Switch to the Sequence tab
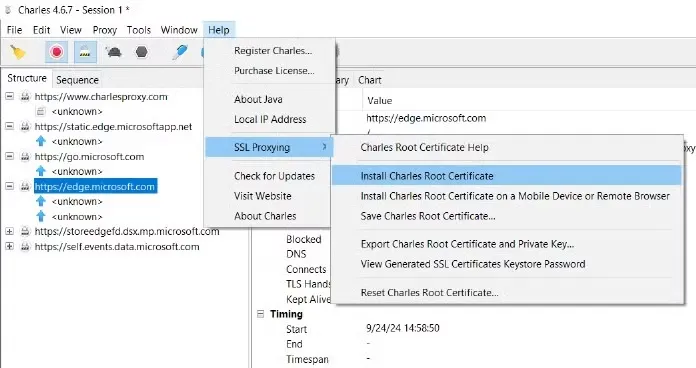The width and height of the screenshot is (696, 368). pyautogui.click(x=77, y=80)
